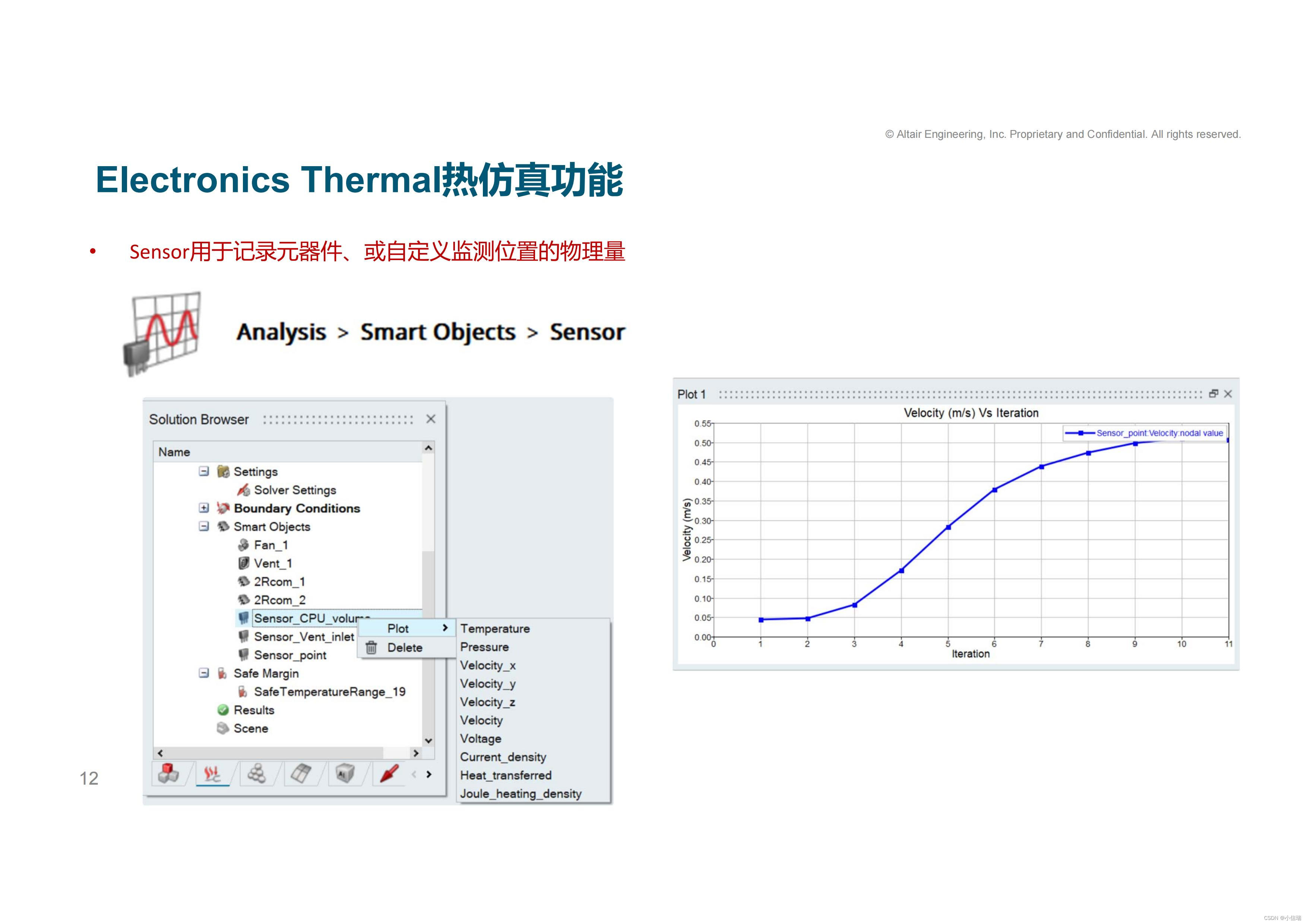Select the Fan_1 smart object
The image size is (1307, 924).
click(x=271, y=545)
